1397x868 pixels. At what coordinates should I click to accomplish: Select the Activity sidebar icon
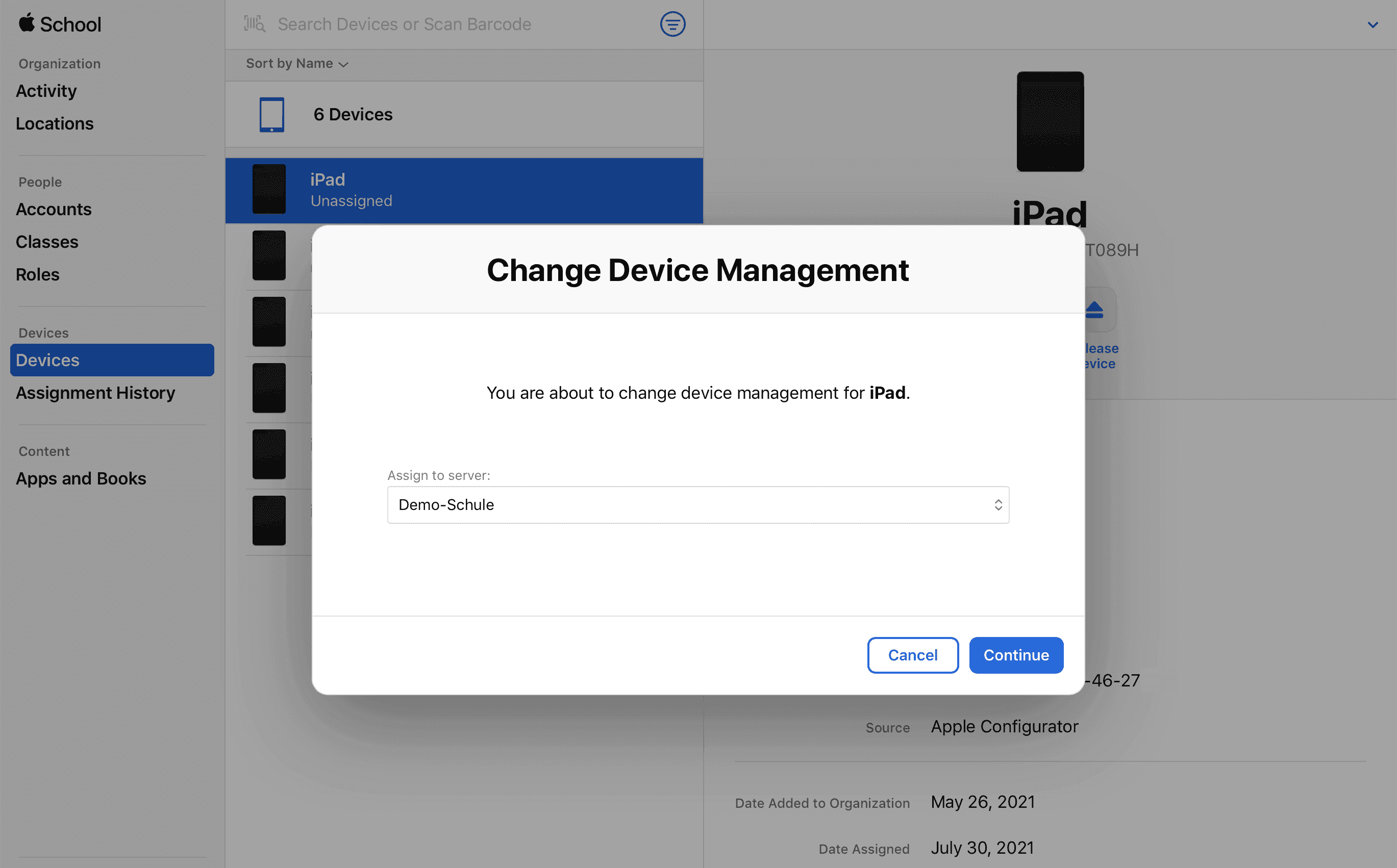coord(46,89)
